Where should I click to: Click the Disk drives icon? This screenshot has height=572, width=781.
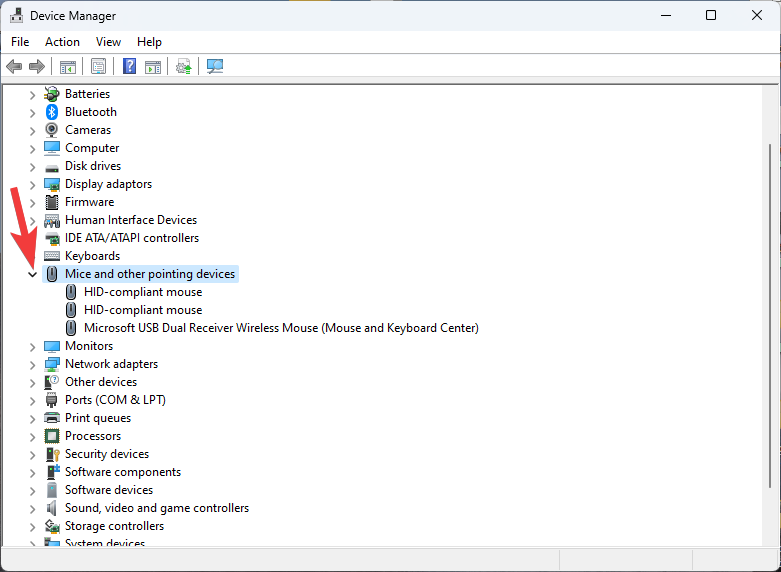(52, 167)
